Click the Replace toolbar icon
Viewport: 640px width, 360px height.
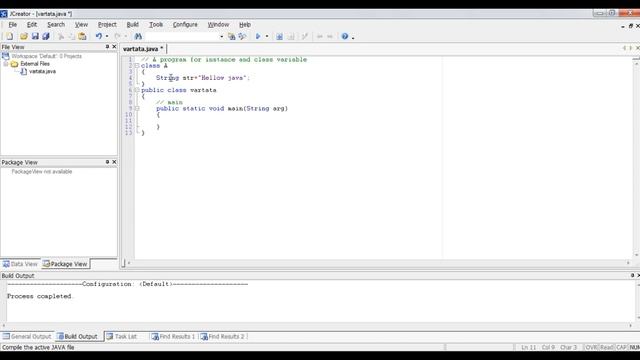pyautogui.click(x=242, y=36)
